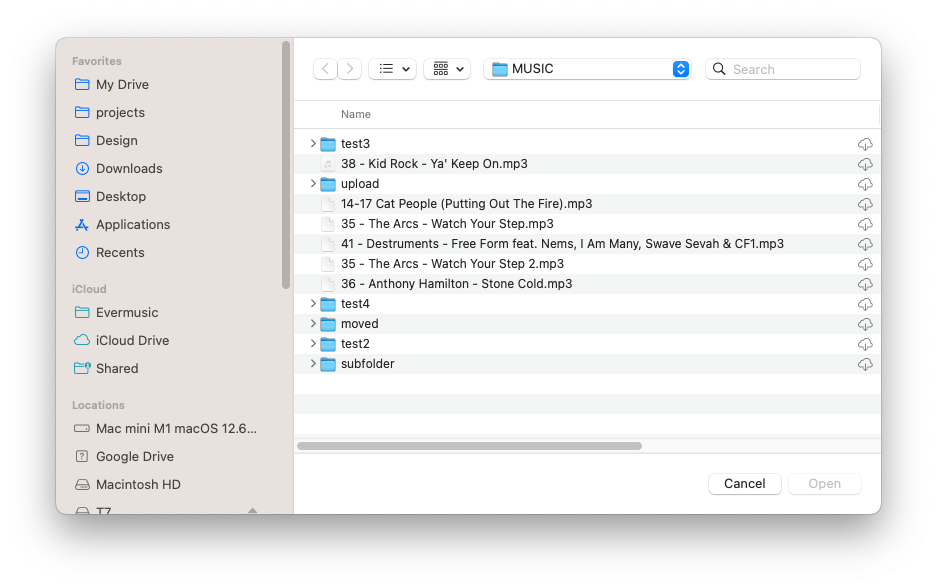937x588 pixels.
Task: Select the Evermusic sidebar item
Action: coord(124,312)
